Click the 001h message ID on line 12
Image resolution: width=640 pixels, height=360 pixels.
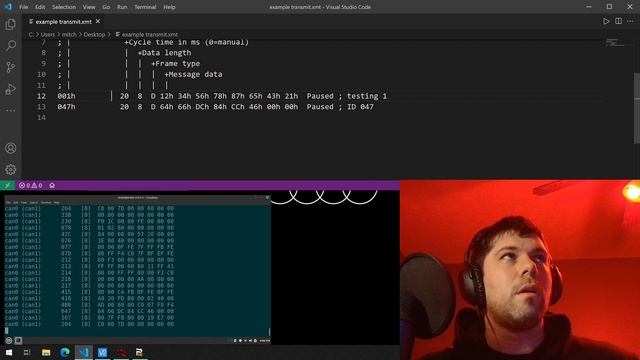[x=66, y=96]
